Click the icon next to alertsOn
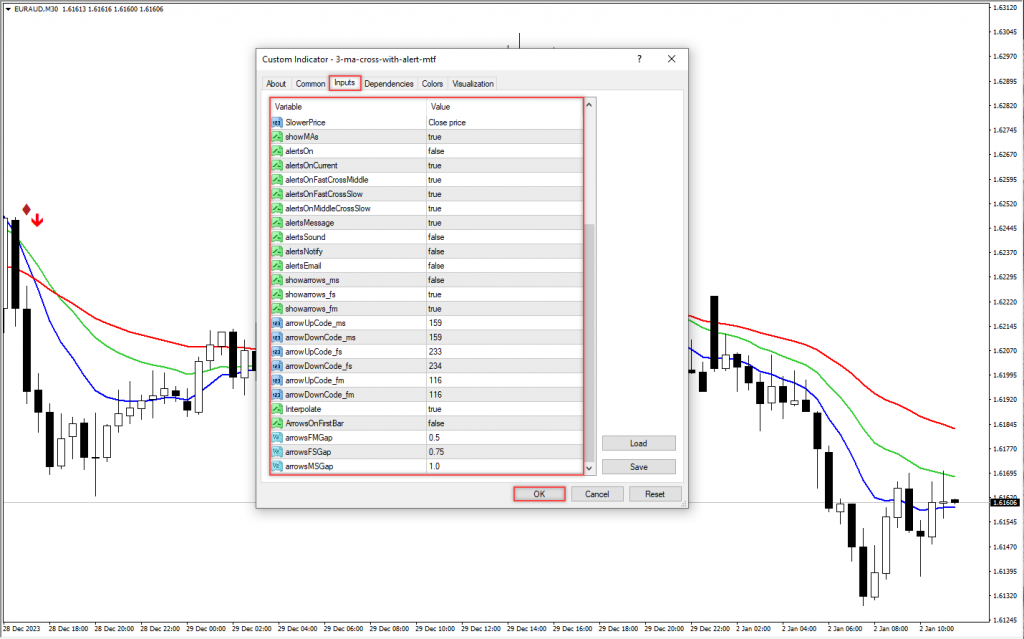This screenshot has width=1024, height=639. (277, 151)
